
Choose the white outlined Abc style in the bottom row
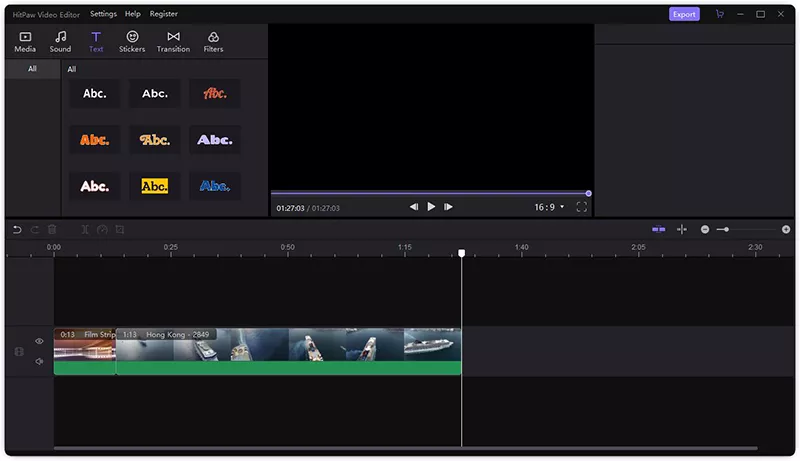point(95,186)
